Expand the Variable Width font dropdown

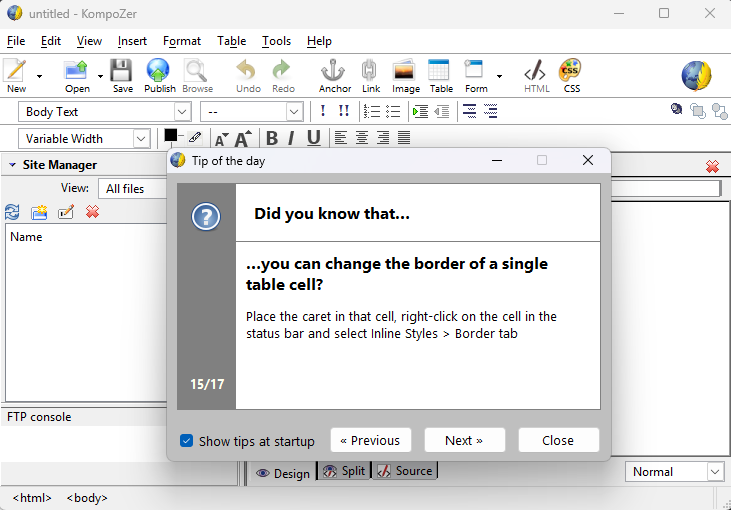point(84,139)
